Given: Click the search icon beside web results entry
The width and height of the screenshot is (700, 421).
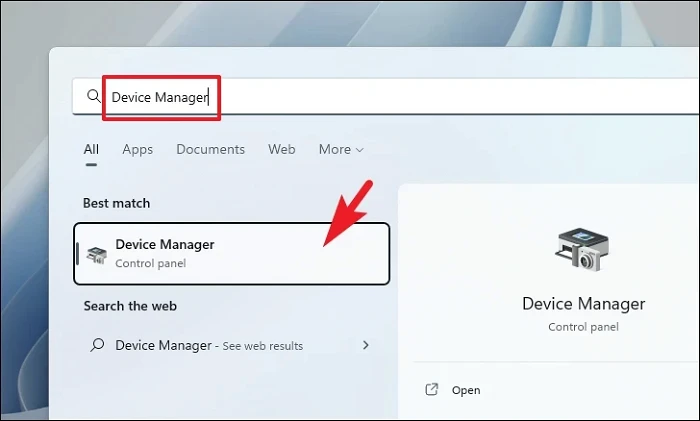Looking at the screenshot, I should tap(97, 345).
